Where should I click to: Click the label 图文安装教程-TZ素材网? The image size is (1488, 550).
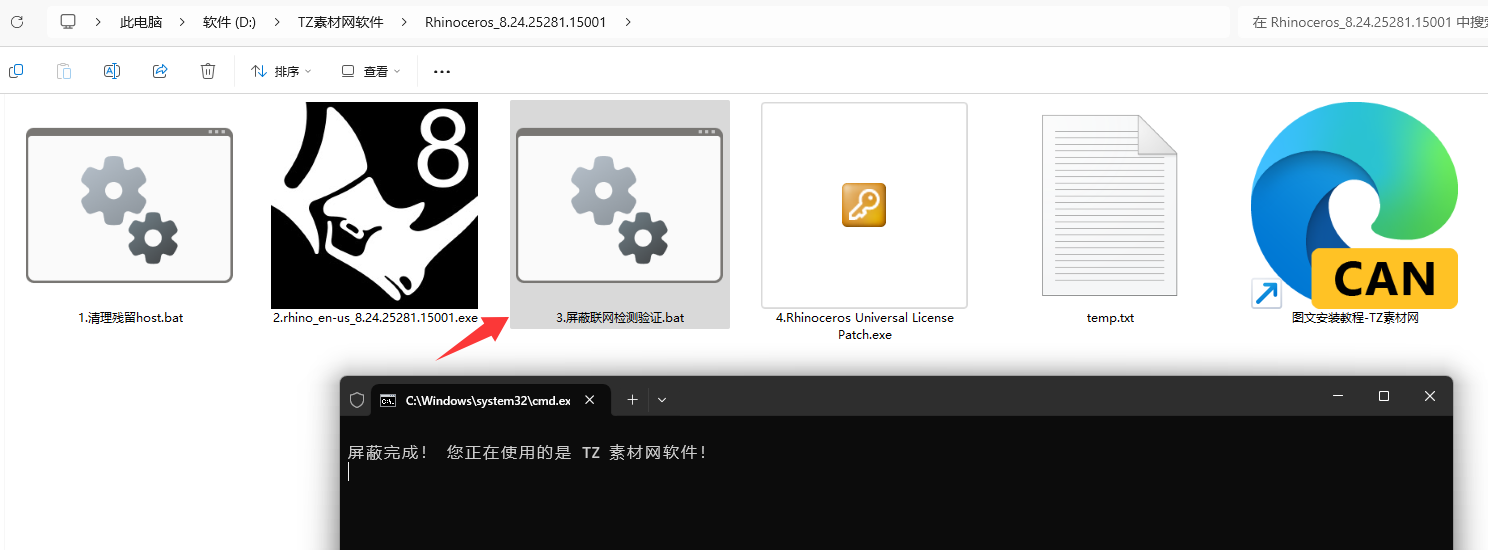coord(1355,318)
